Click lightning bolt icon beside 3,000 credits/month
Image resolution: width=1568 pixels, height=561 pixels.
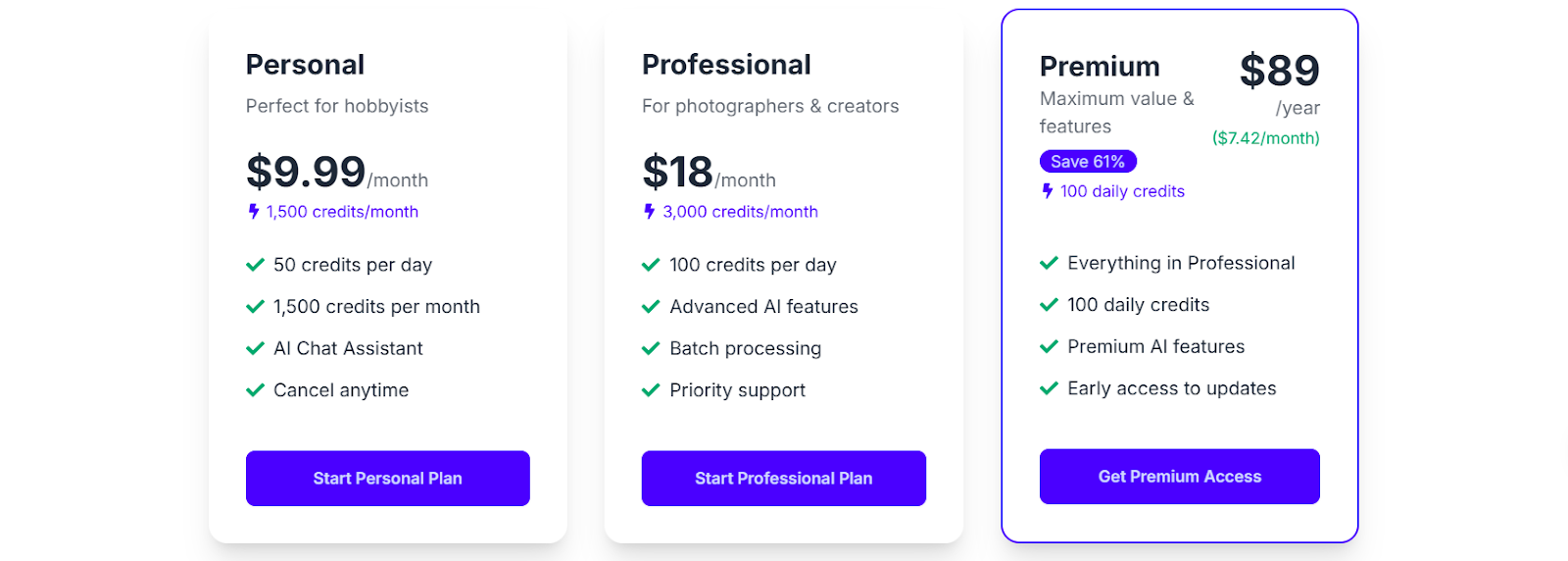click(x=649, y=211)
